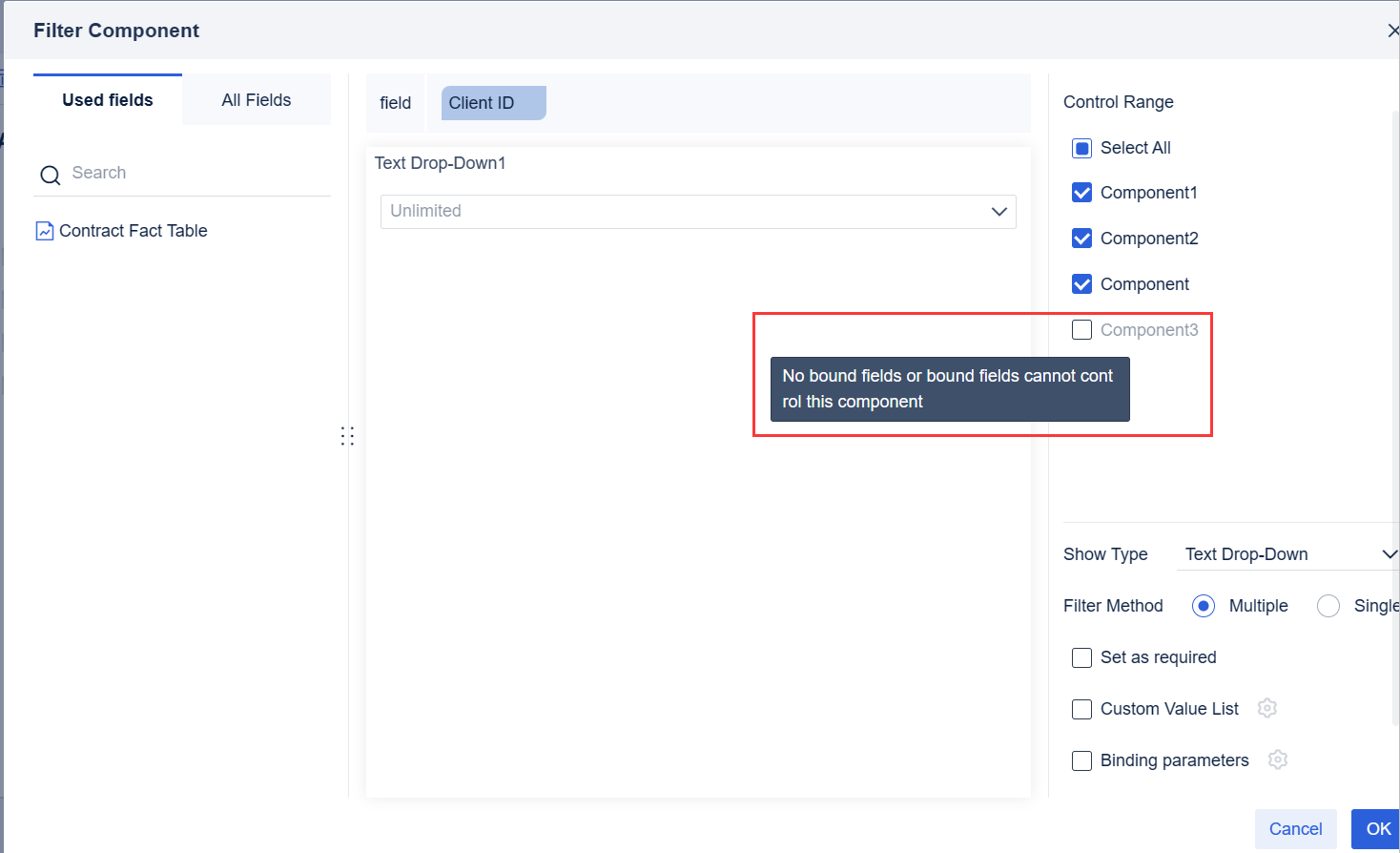Switch to the All Fields tab
Viewport: 1400px width, 853px height.
pos(256,100)
